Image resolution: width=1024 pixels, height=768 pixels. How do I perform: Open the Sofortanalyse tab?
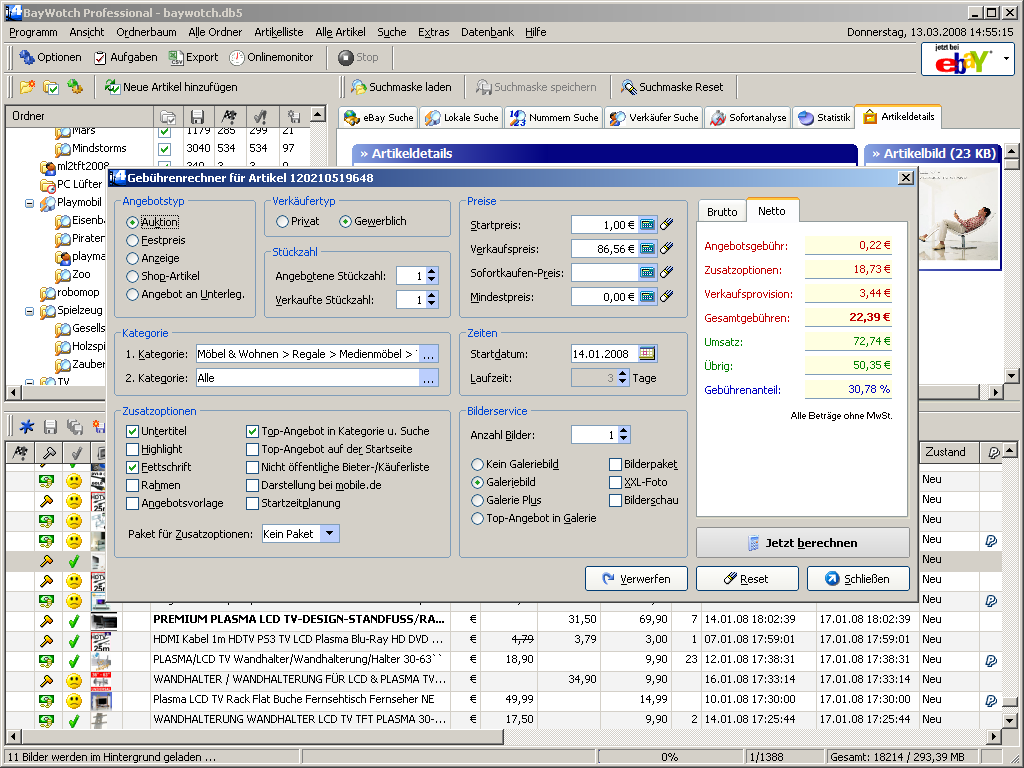748,118
